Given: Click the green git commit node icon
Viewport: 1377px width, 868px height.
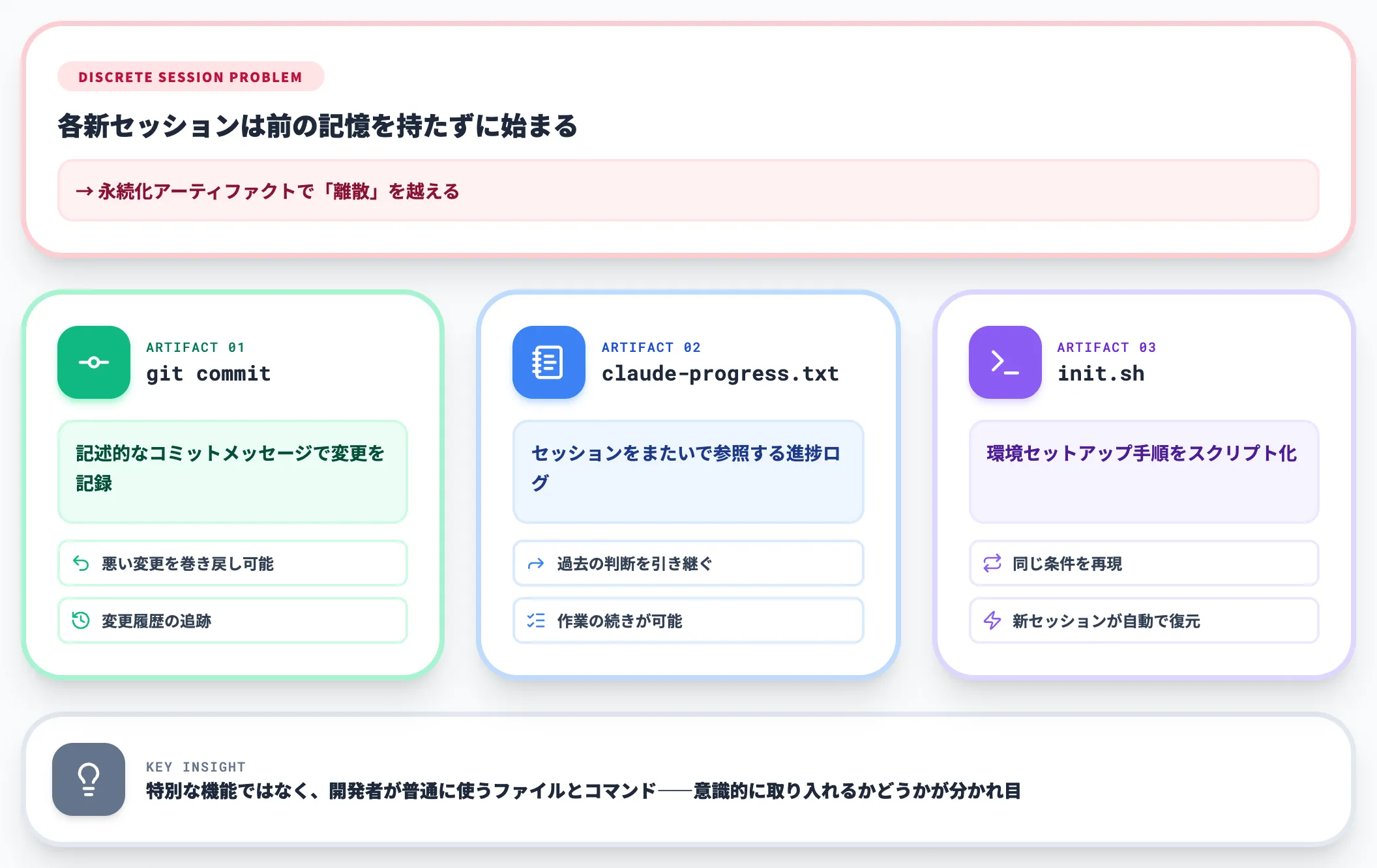Looking at the screenshot, I should point(94,362).
